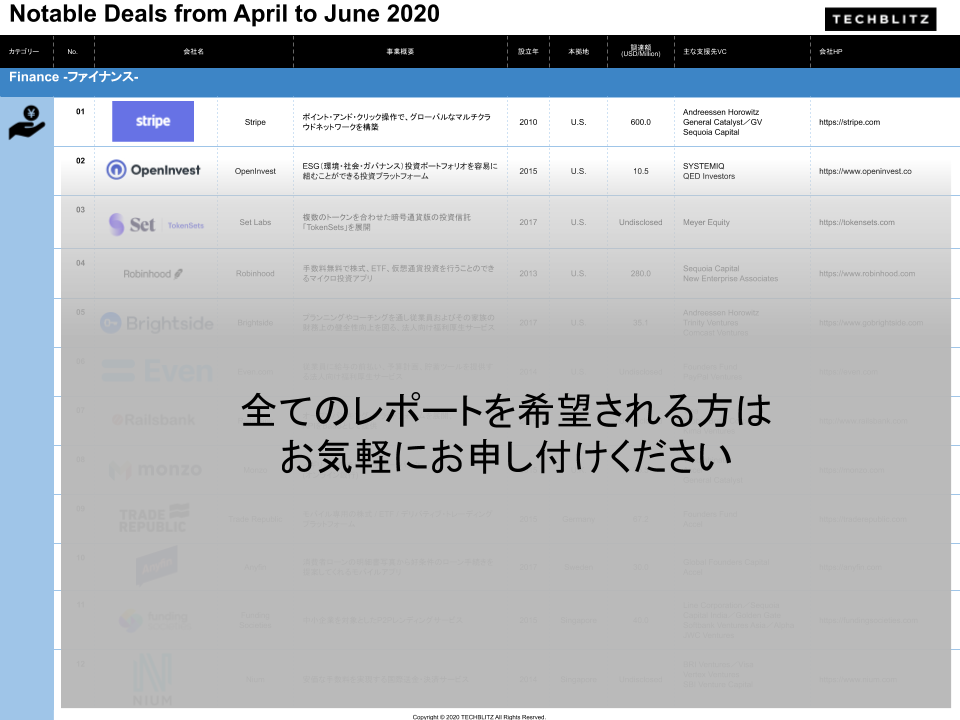Click the 設立年 column header
The height and width of the screenshot is (720, 960).
click(x=528, y=51)
